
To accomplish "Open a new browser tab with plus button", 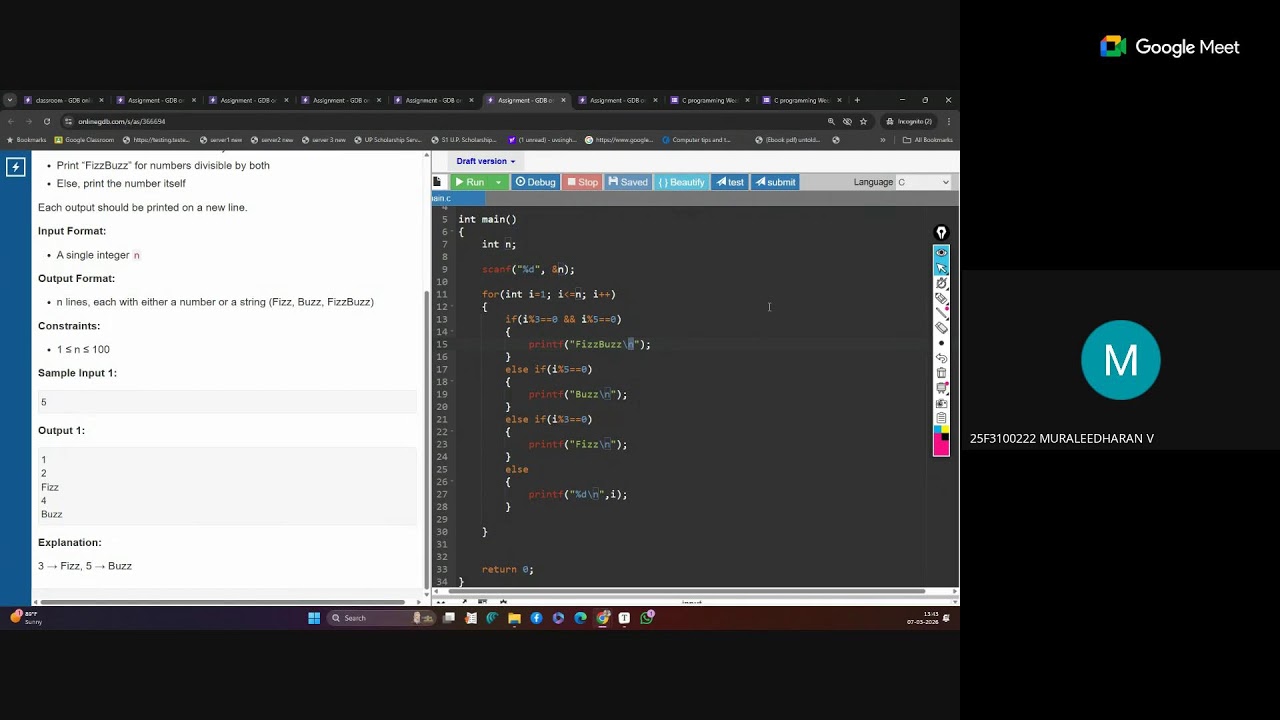I will click(857, 100).
